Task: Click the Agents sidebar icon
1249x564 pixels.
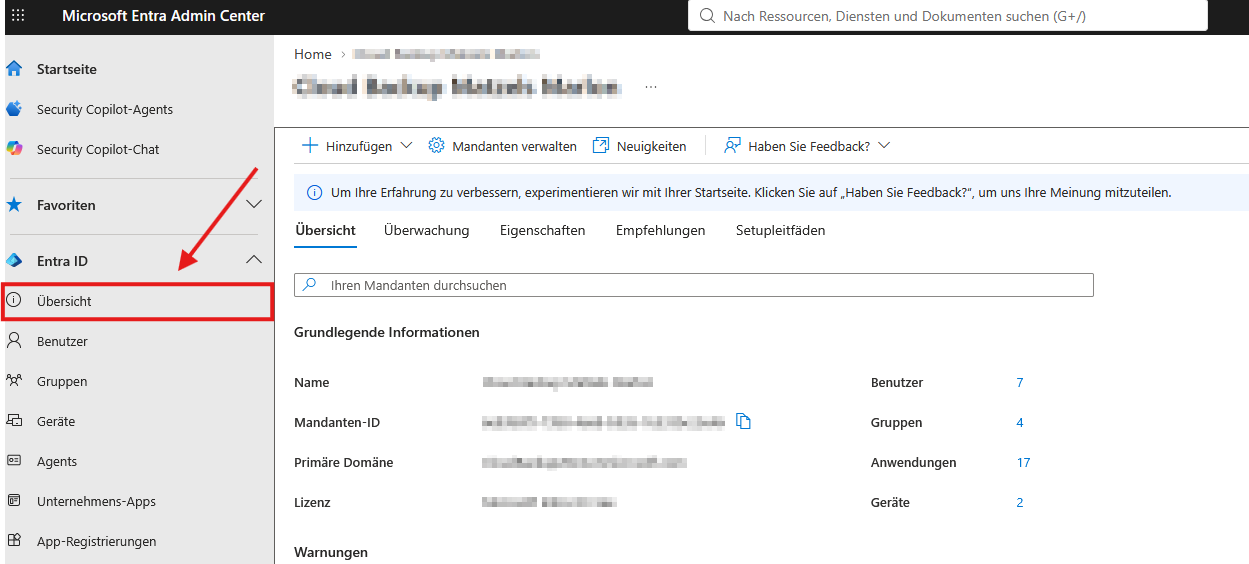Action: pyautogui.click(x=14, y=461)
